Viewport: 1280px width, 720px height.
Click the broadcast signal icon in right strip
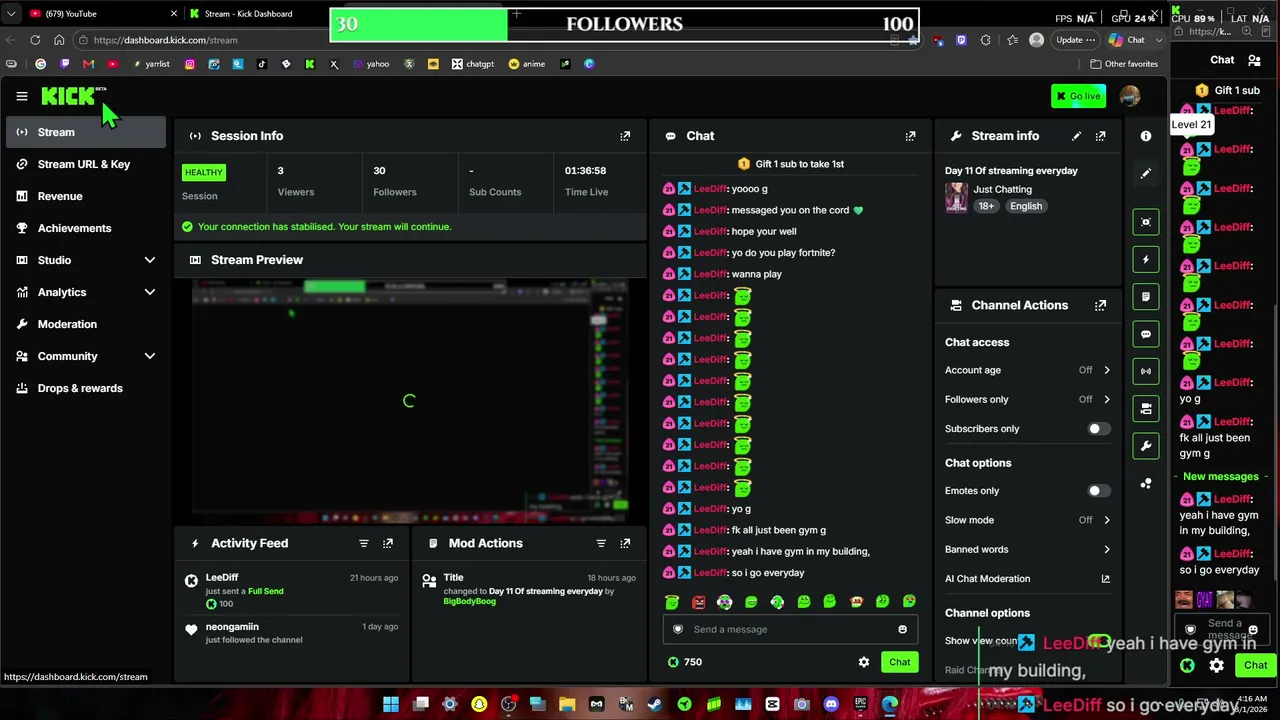(1146, 371)
